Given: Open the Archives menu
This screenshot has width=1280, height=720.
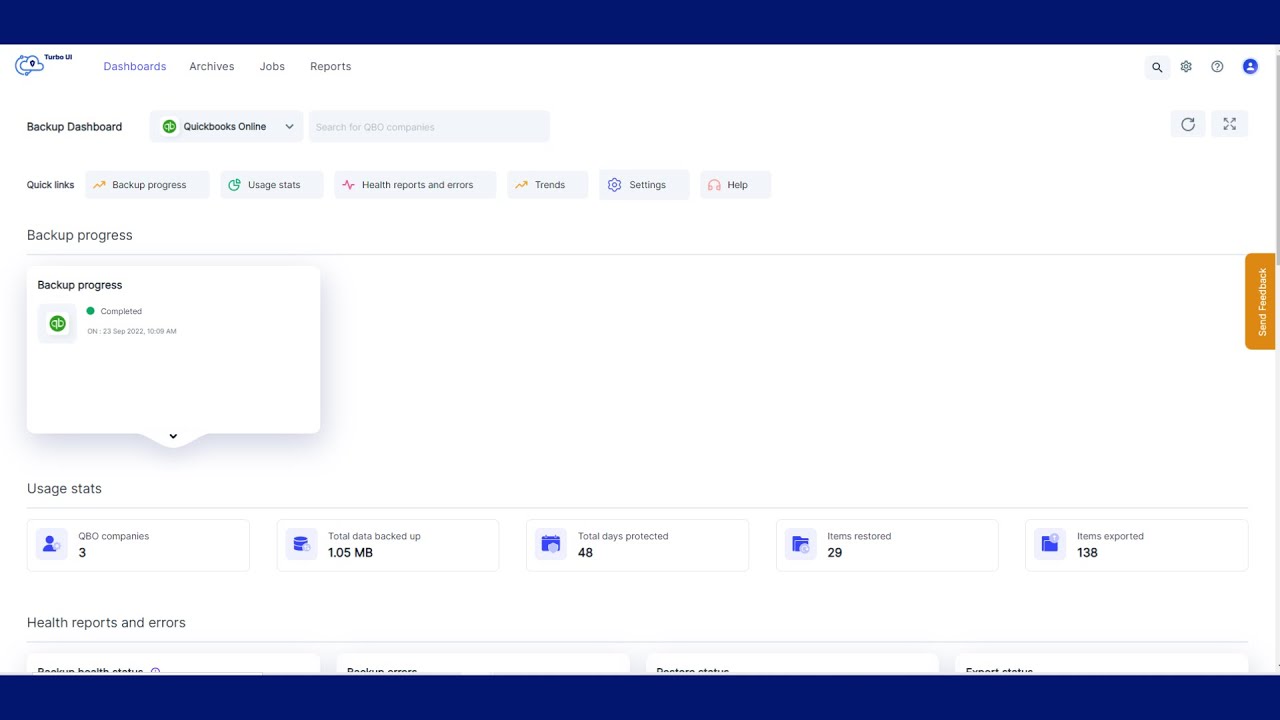Looking at the screenshot, I should (212, 66).
